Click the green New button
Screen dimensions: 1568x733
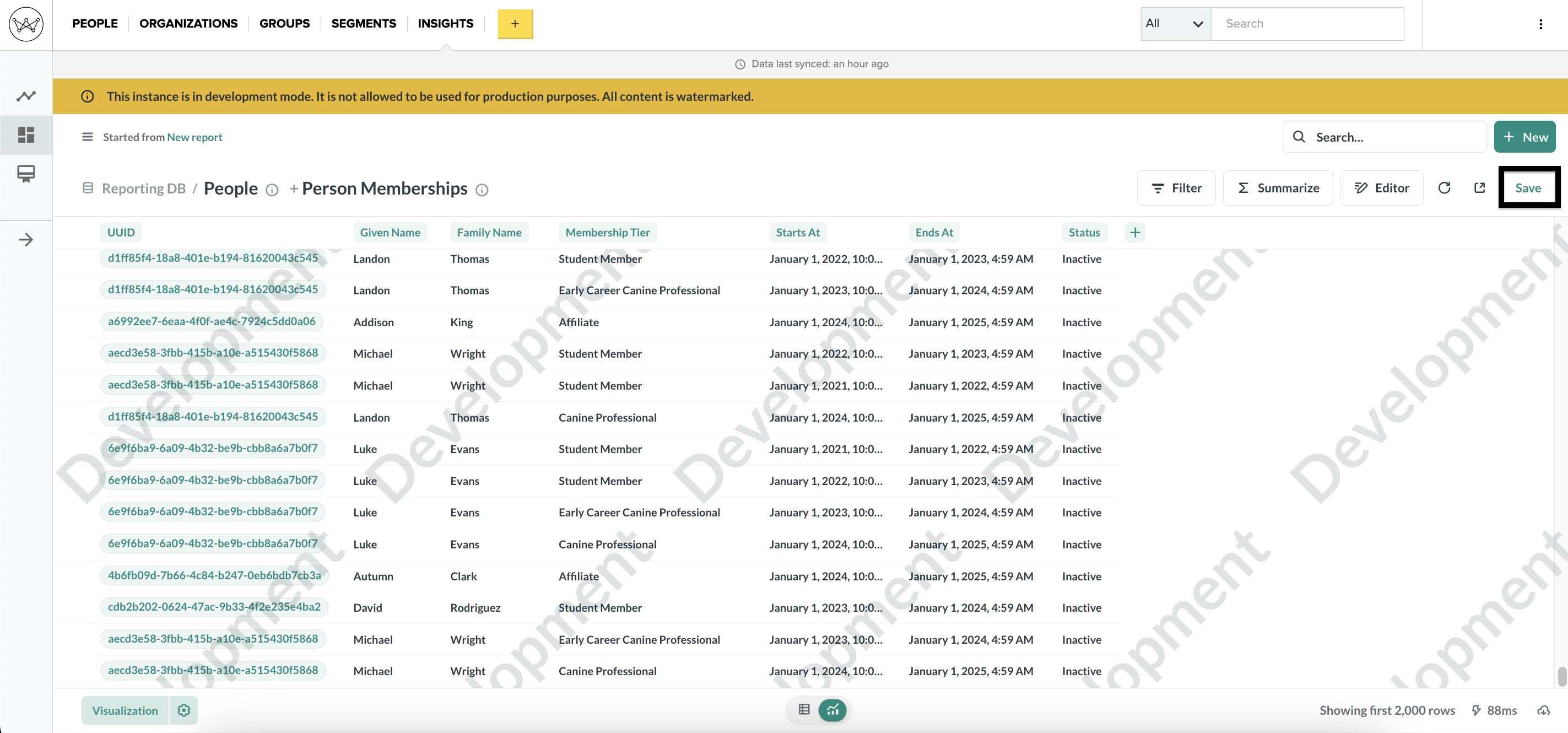coord(1525,137)
